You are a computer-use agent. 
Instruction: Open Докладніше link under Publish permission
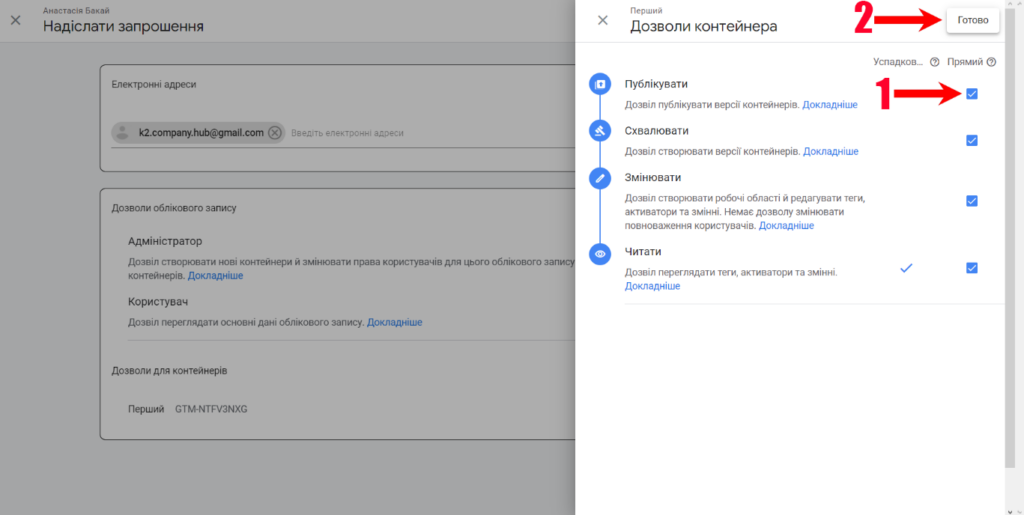830,104
